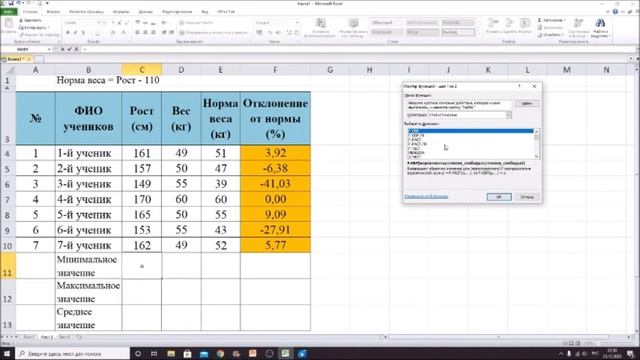Align text to the right

pos(153,32)
